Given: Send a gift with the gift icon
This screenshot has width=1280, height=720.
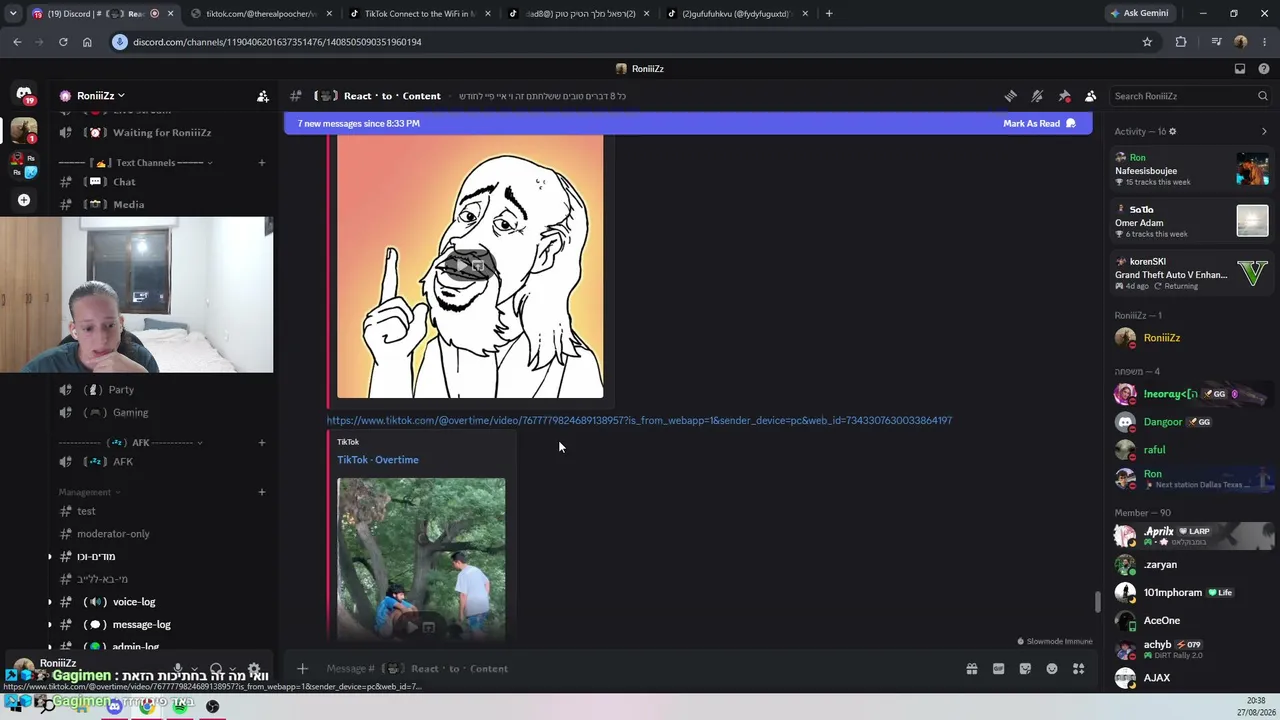Looking at the screenshot, I should tap(971, 669).
